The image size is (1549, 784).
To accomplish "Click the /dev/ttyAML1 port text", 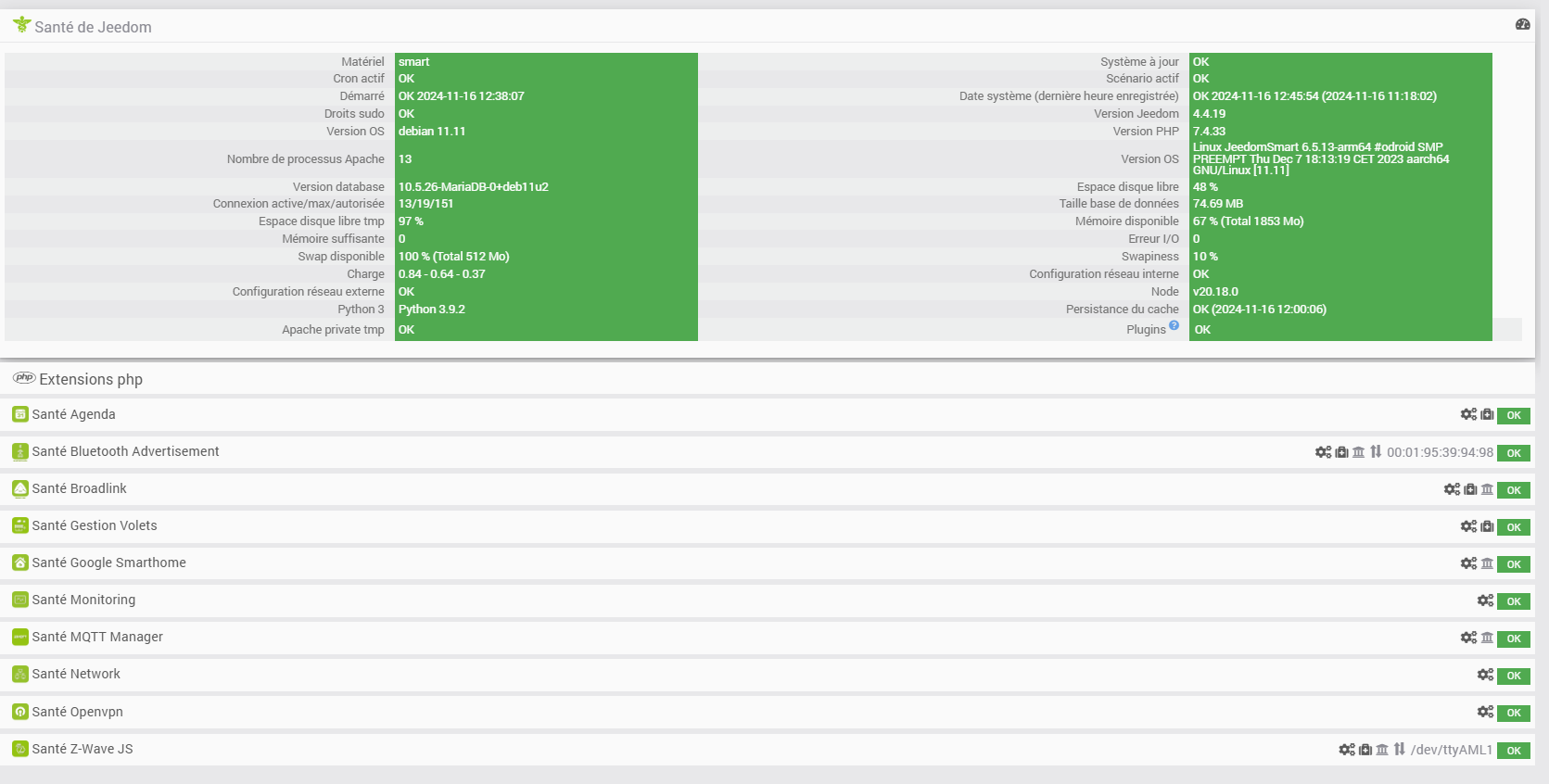I will point(1452,750).
